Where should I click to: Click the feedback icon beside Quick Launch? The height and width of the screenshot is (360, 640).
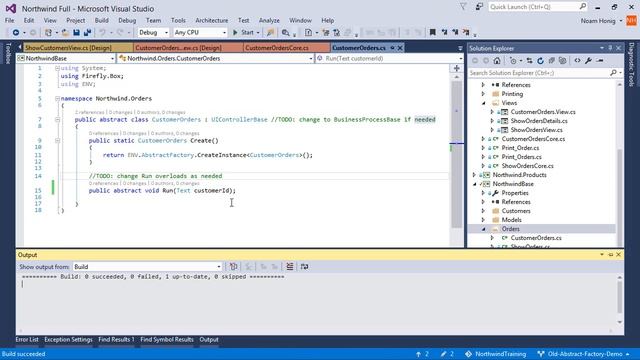[x=479, y=7]
